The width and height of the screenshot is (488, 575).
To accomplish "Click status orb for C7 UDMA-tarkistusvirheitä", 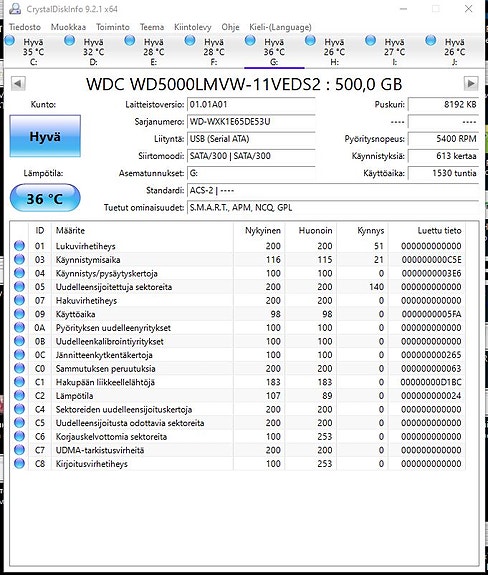I will [19, 450].
